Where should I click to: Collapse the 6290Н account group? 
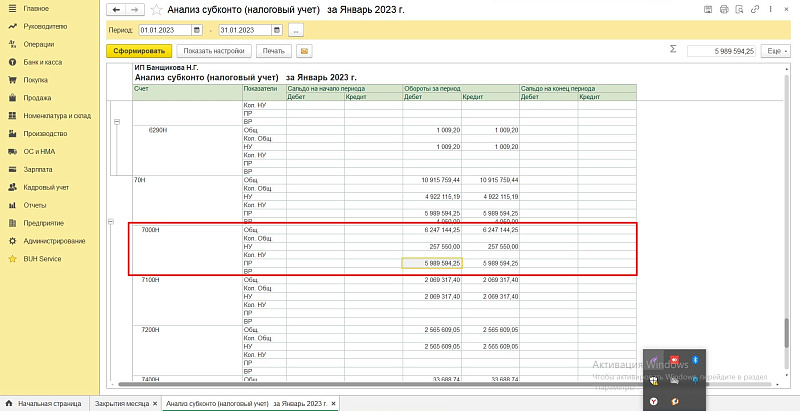[x=116, y=122]
